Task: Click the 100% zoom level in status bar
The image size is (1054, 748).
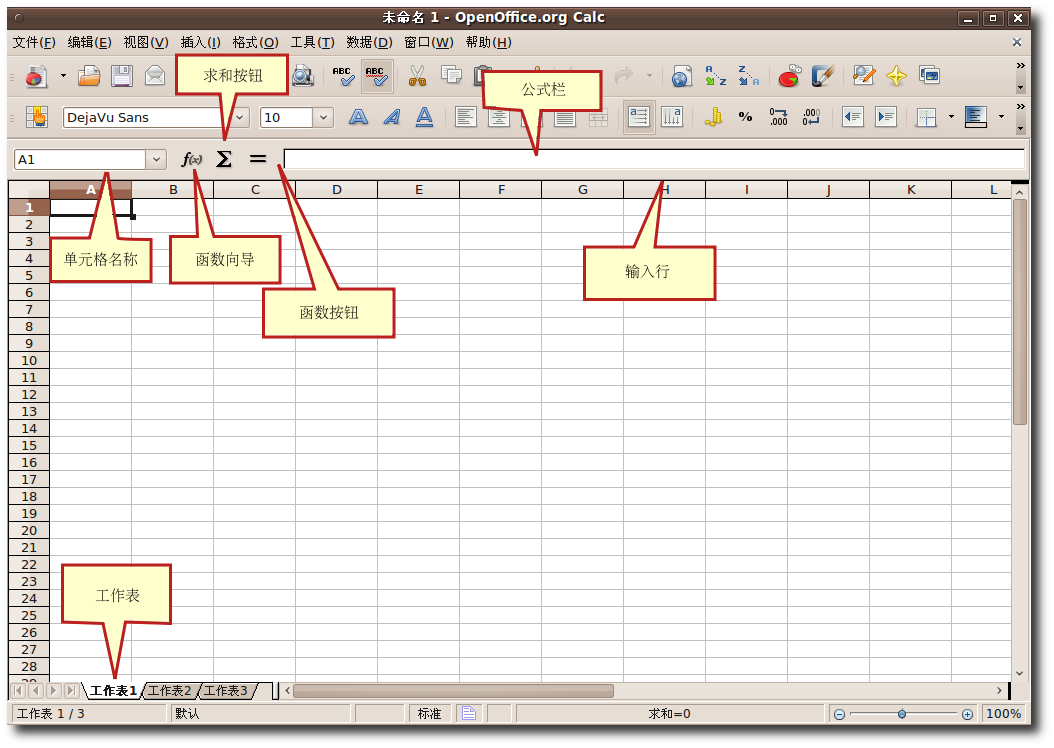Action: tap(1003, 714)
